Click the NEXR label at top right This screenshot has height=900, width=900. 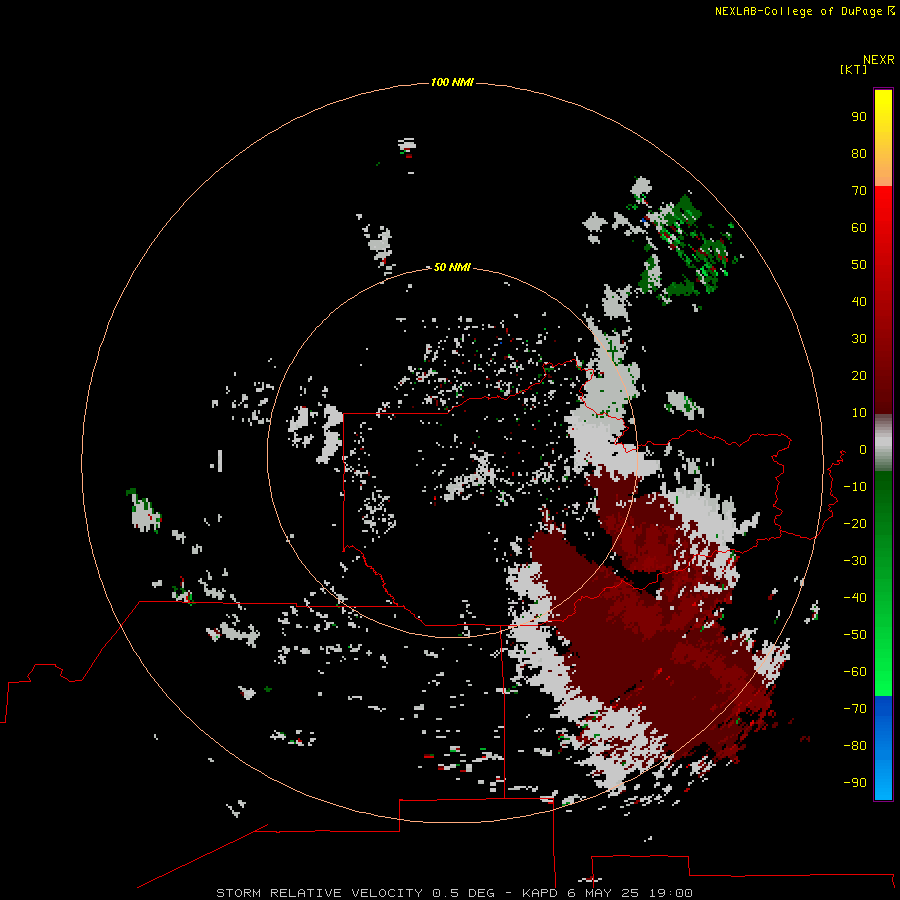879,60
